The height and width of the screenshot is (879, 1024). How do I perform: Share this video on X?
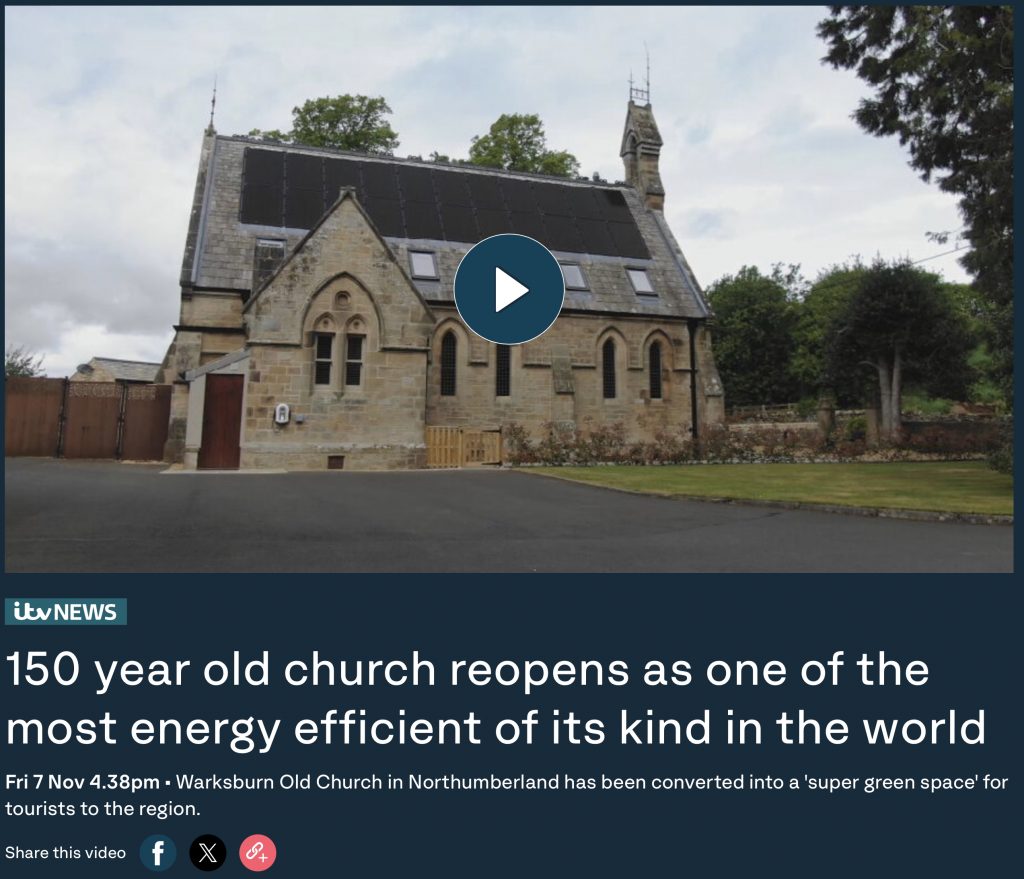[208, 852]
